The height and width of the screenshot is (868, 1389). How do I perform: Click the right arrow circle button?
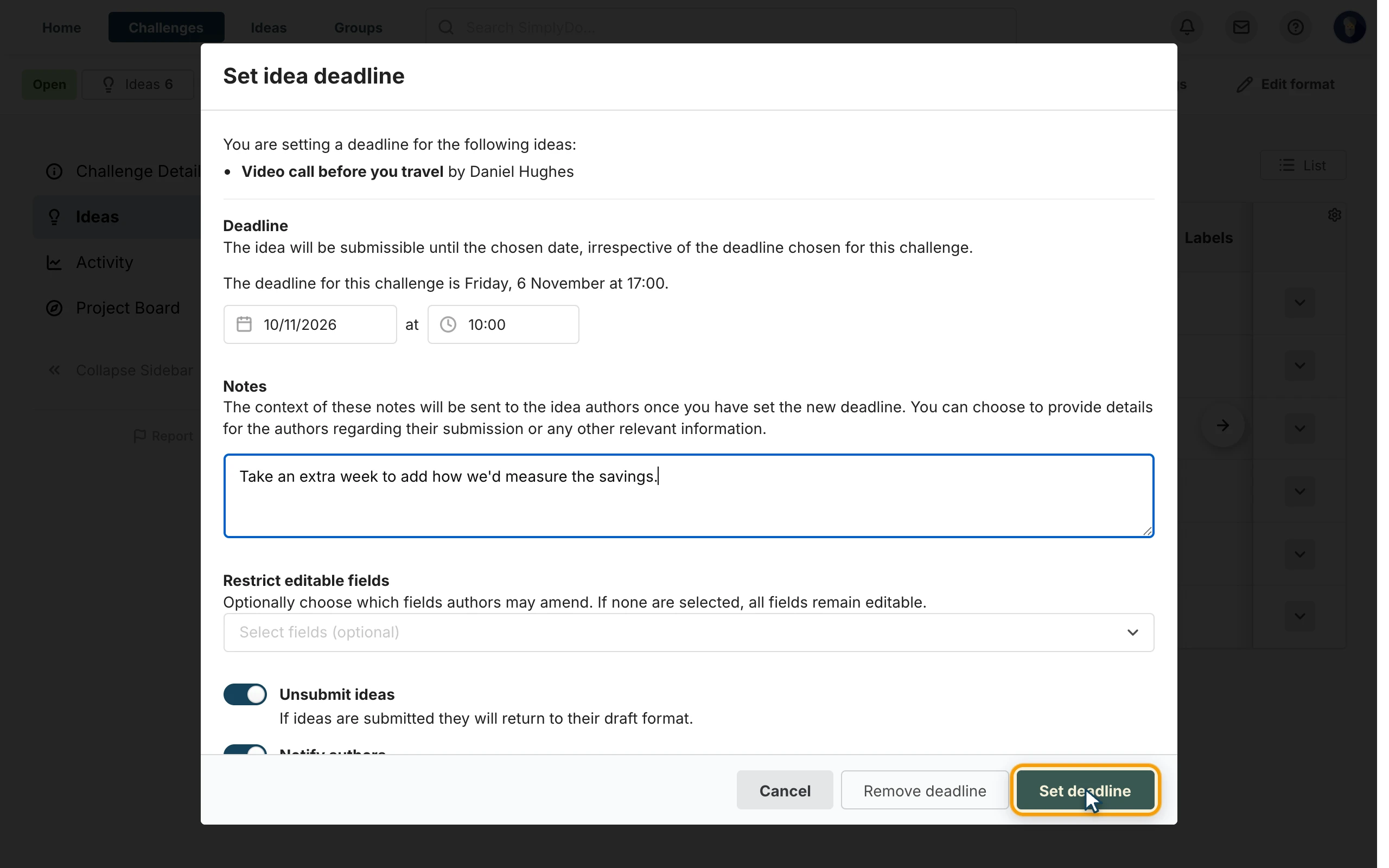tap(1222, 425)
